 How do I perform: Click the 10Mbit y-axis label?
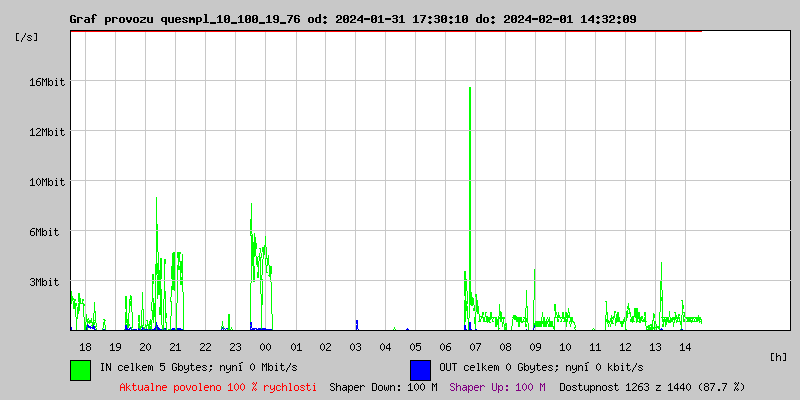click(x=46, y=182)
